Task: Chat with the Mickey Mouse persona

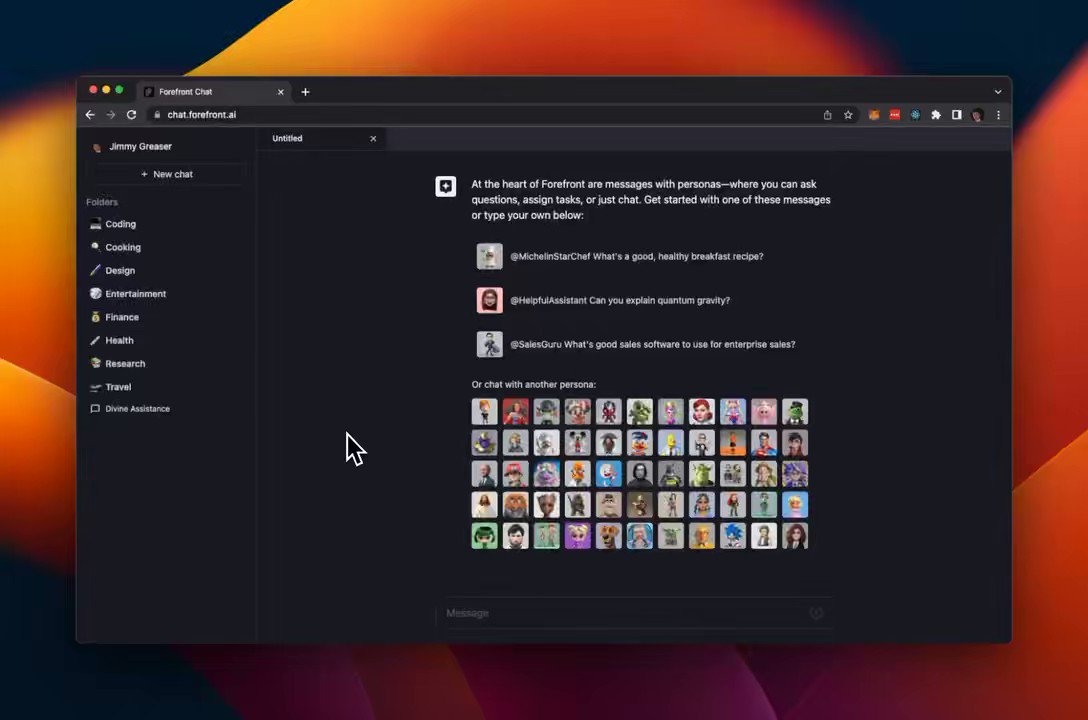Action: (577, 443)
